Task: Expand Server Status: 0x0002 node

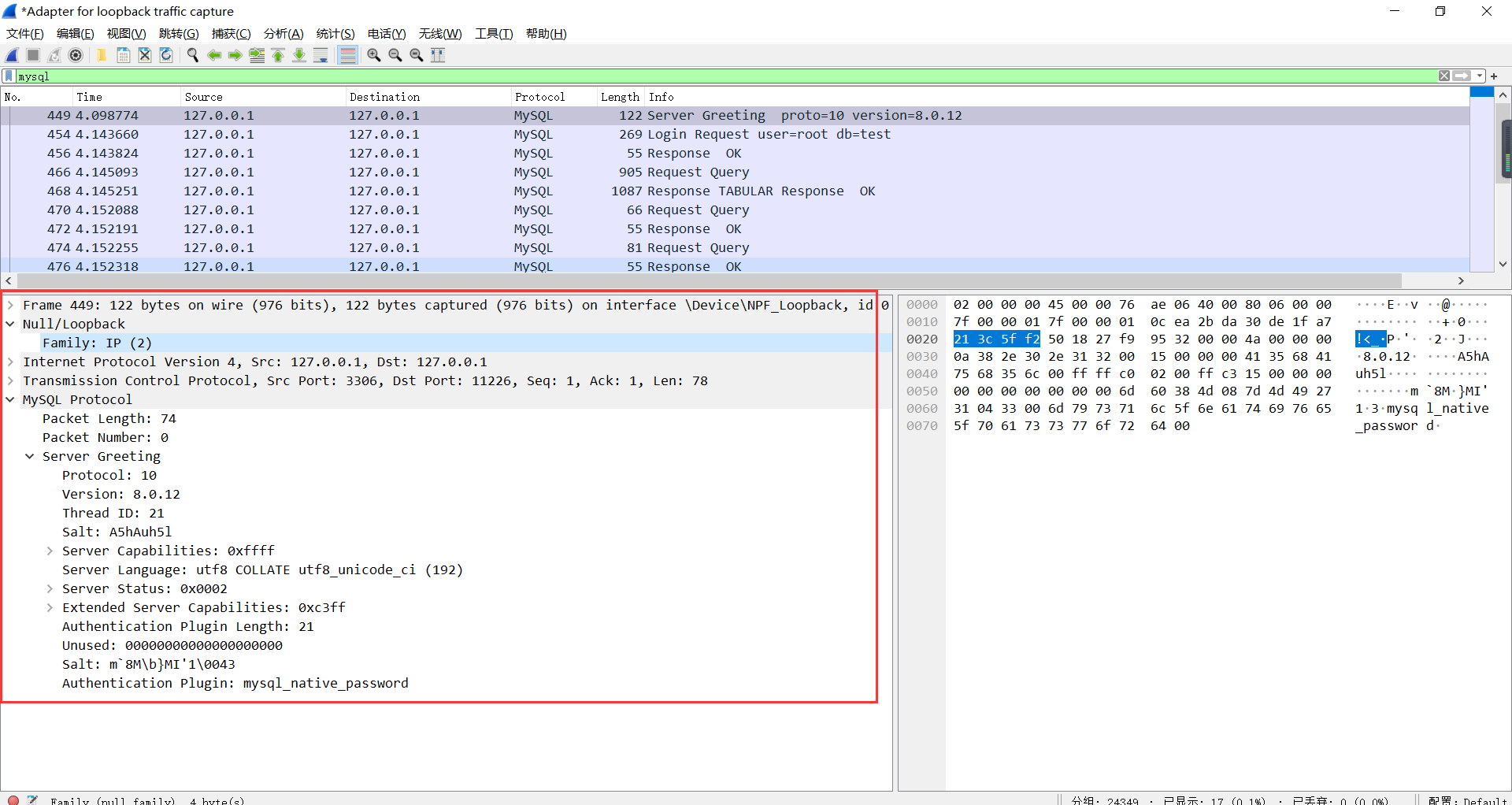Action: coord(50,588)
